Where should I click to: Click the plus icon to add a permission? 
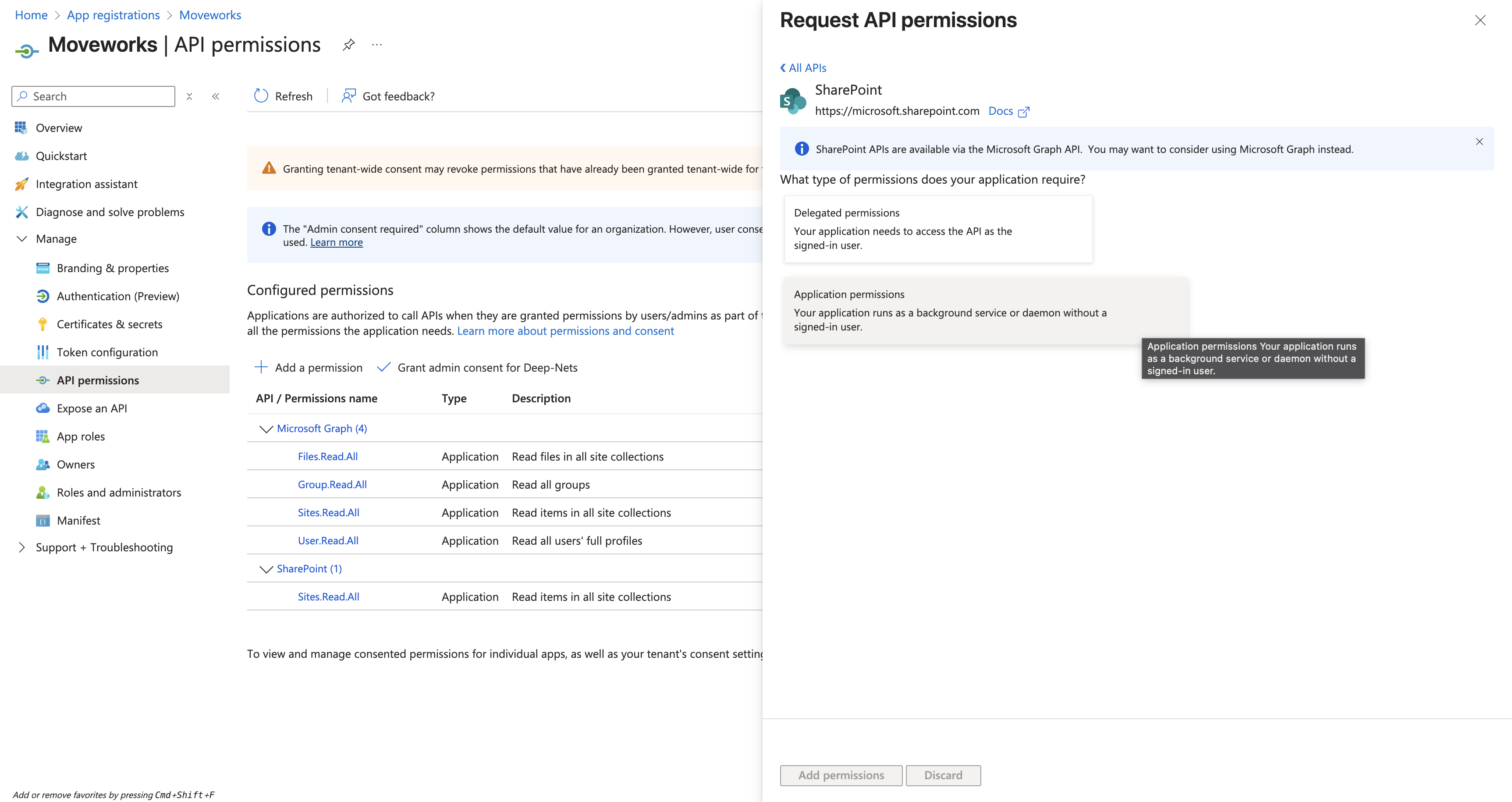click(261, 368)
